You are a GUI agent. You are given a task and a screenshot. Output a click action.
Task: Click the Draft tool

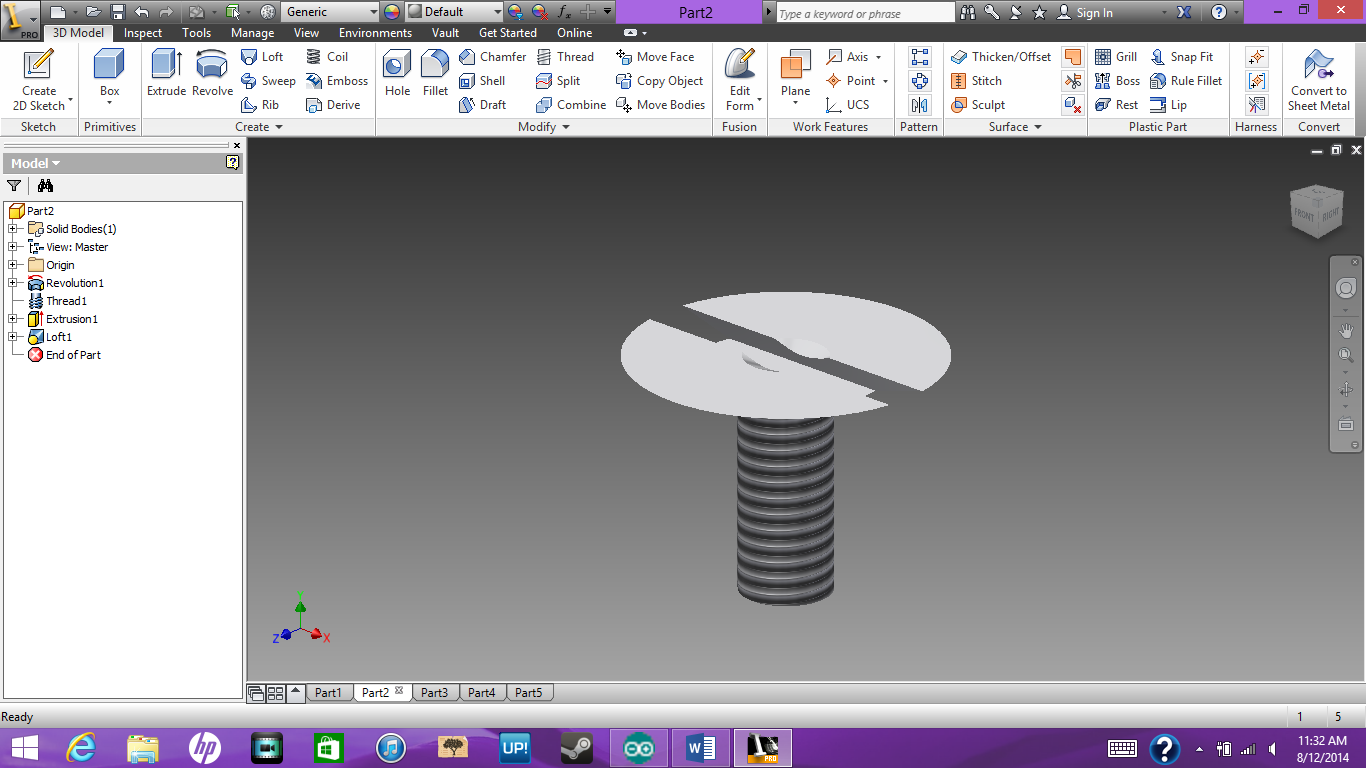pos(483,105)
